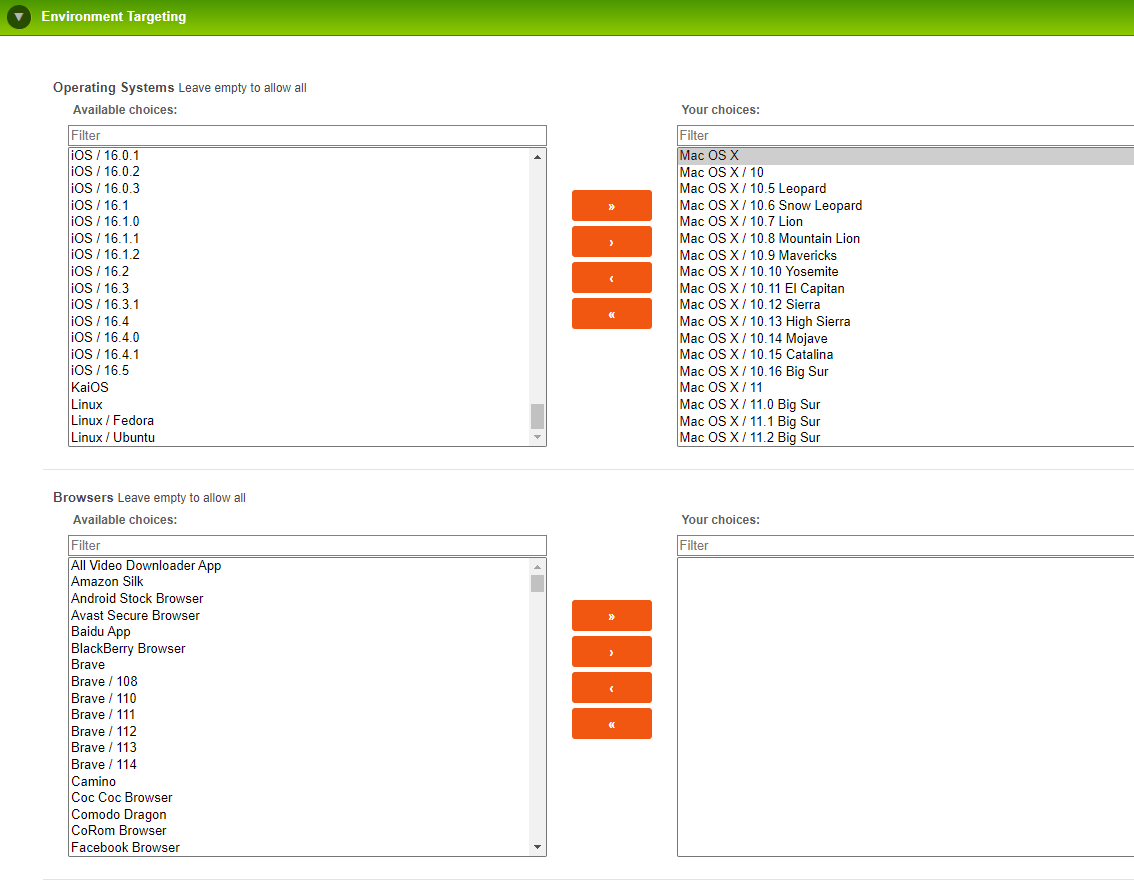Click the Browsers available list scroll-down arrow
This screenshot has width=1134, height=883.
(x=537, y=847)
